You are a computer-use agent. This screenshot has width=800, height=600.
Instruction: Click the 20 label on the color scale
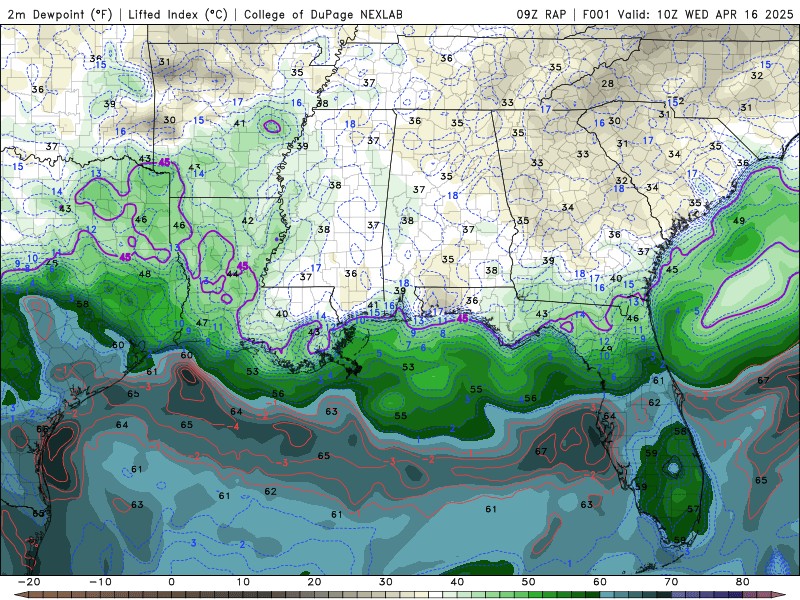coord(314,582)
